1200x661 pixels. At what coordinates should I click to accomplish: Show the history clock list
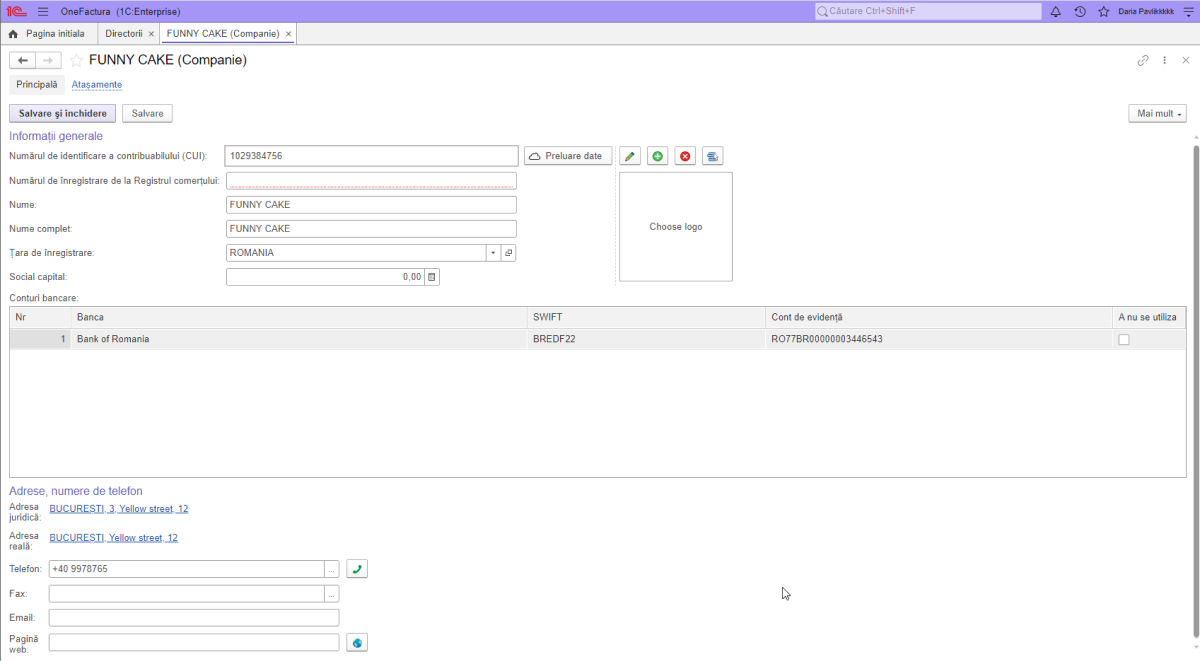(1080, 11)
